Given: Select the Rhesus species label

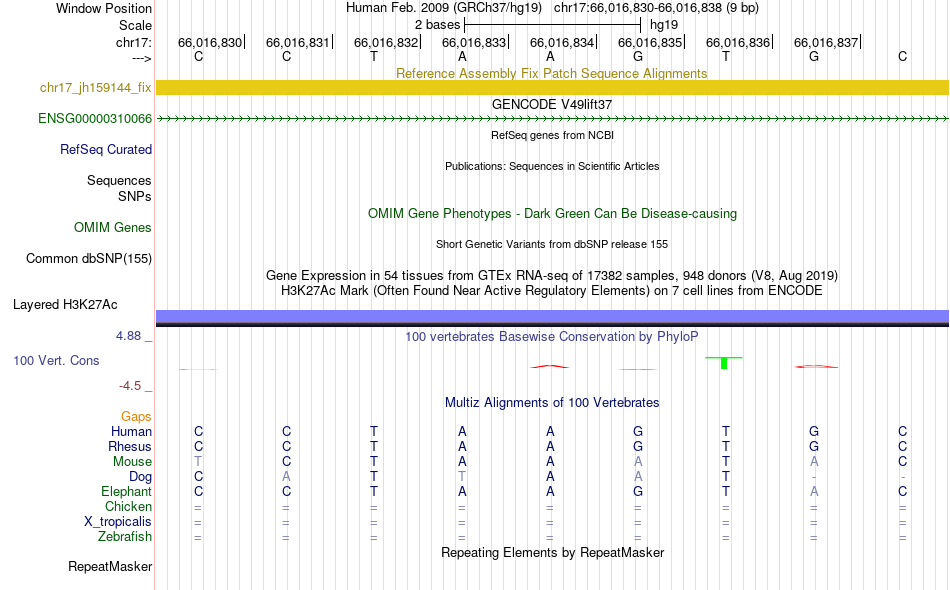Looking at the screenshot, I should [x=130, y=447].
